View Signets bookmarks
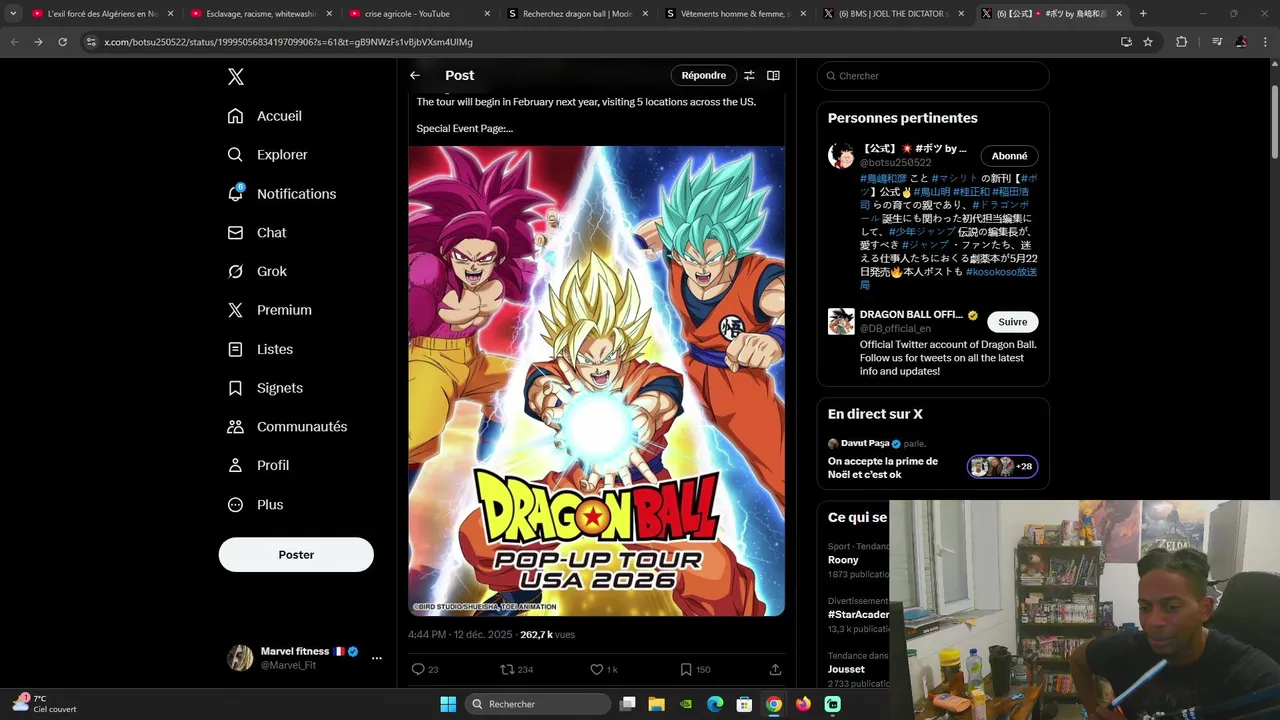 click(265, 388)
